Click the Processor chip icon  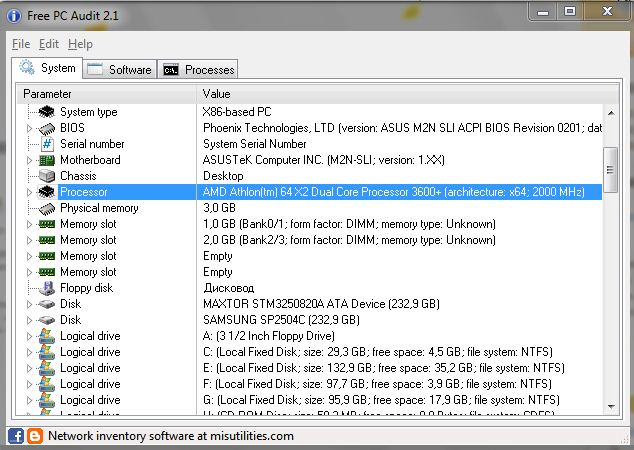coord(46,192)
